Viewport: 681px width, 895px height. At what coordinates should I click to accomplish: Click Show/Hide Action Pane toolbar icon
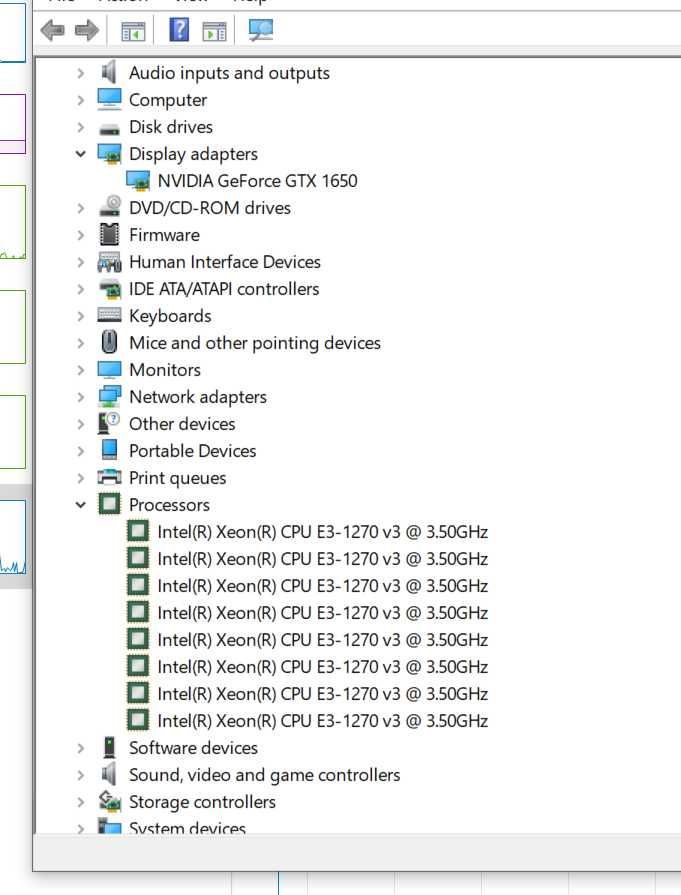(x=214, y=31)
